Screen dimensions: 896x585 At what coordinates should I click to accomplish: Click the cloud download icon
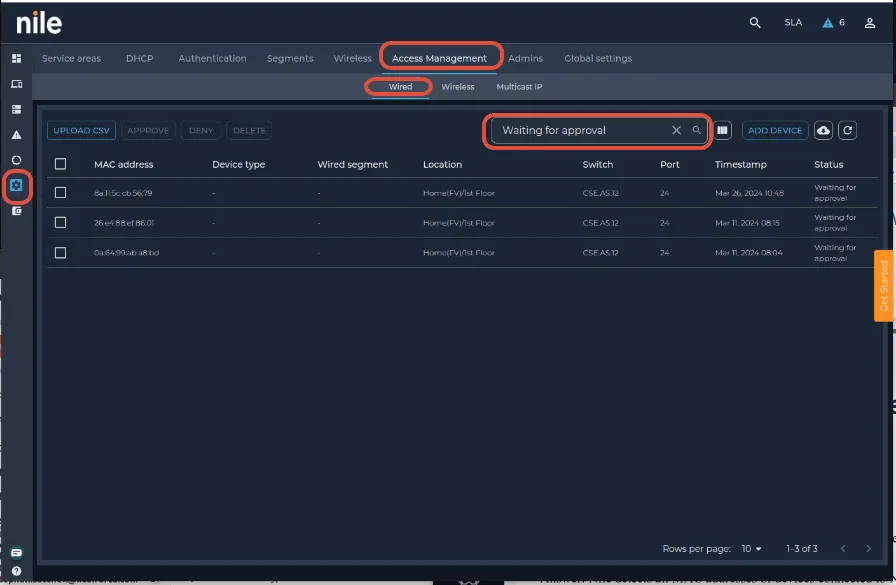[823, 130]
